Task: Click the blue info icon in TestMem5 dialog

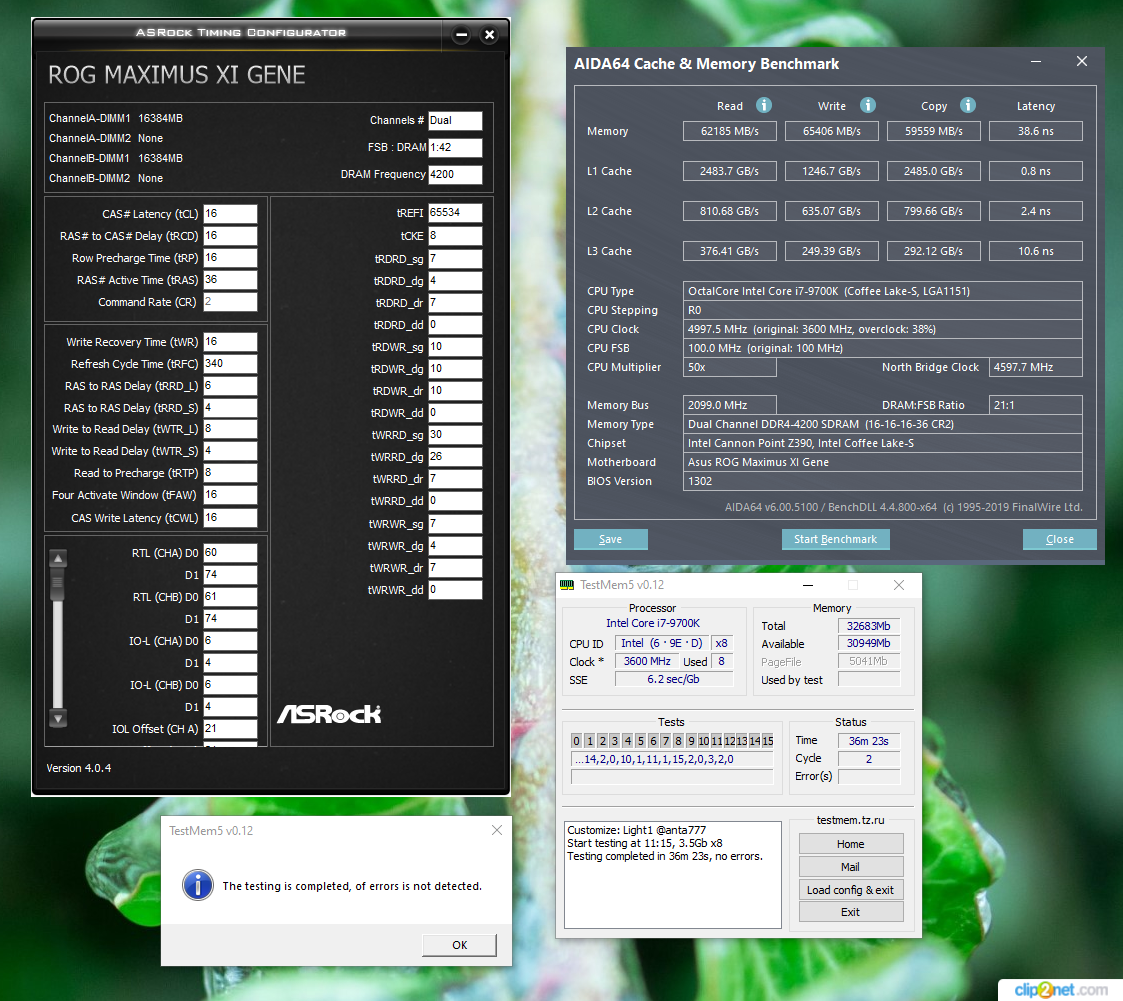Action: [x=198, y=885]
